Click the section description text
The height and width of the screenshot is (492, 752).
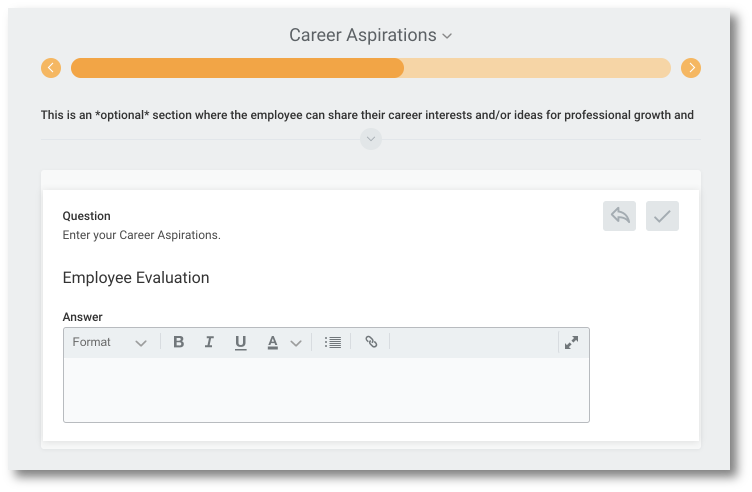click(x=367, y=115)
